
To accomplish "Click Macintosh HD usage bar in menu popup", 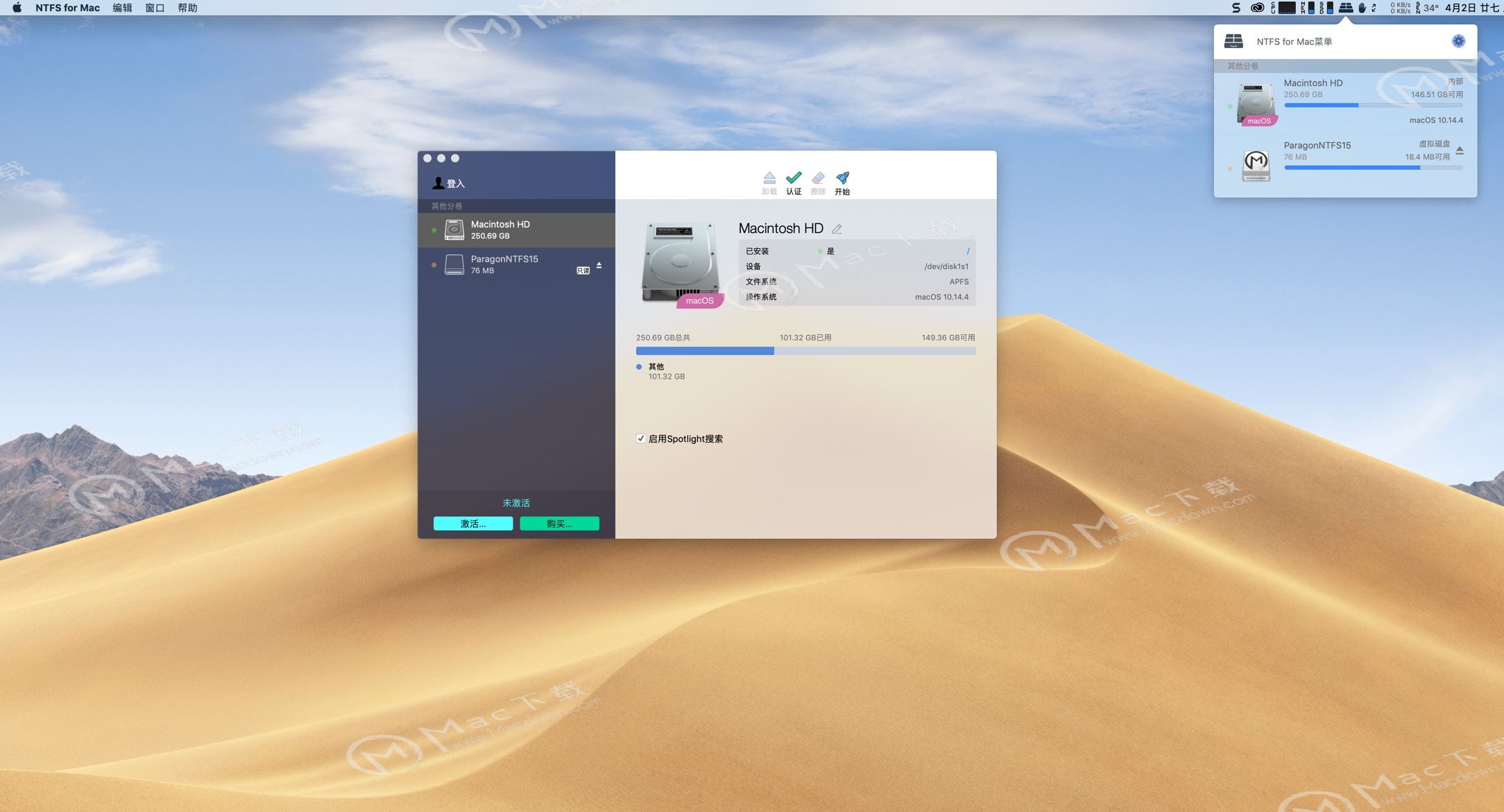I will tap(1374, 105).
